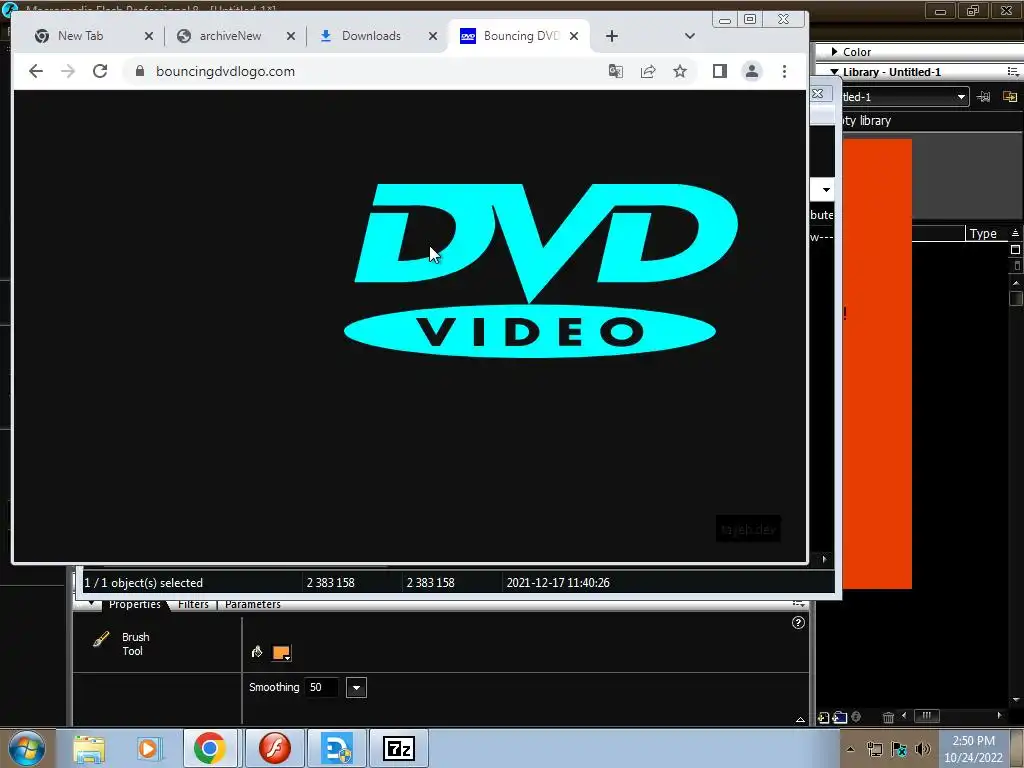Pin the current library
Viewport: 1024px width, 768px height.
click(984, 97)
